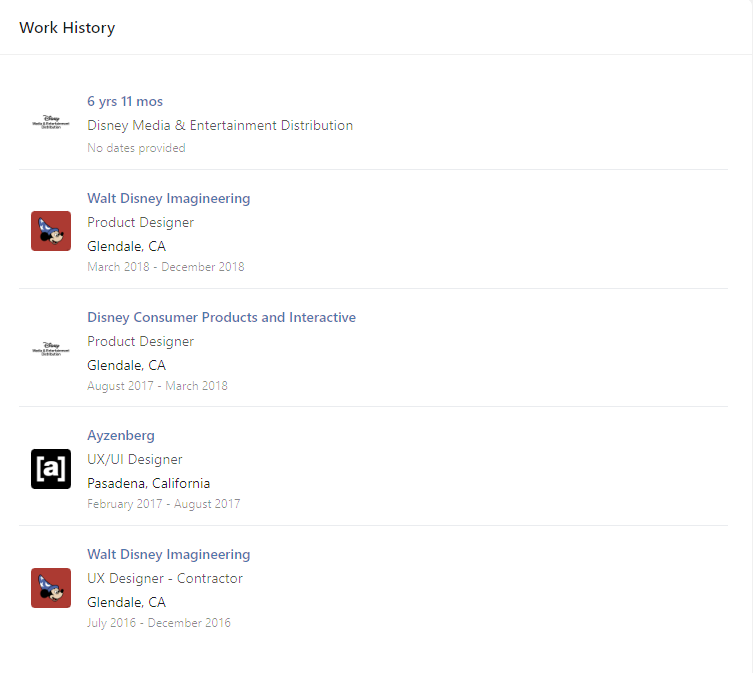Select the Disney Media & Entertainment Distribution text
The height and width of the screenshot is (673, 753).
[220, 125]
